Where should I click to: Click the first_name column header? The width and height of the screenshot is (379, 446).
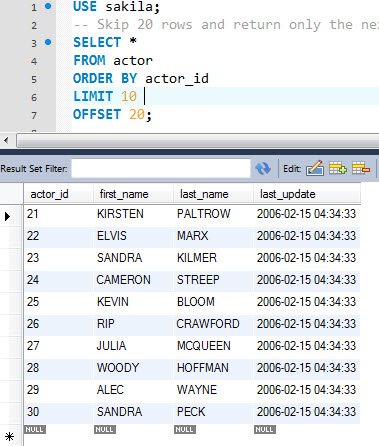133,194
